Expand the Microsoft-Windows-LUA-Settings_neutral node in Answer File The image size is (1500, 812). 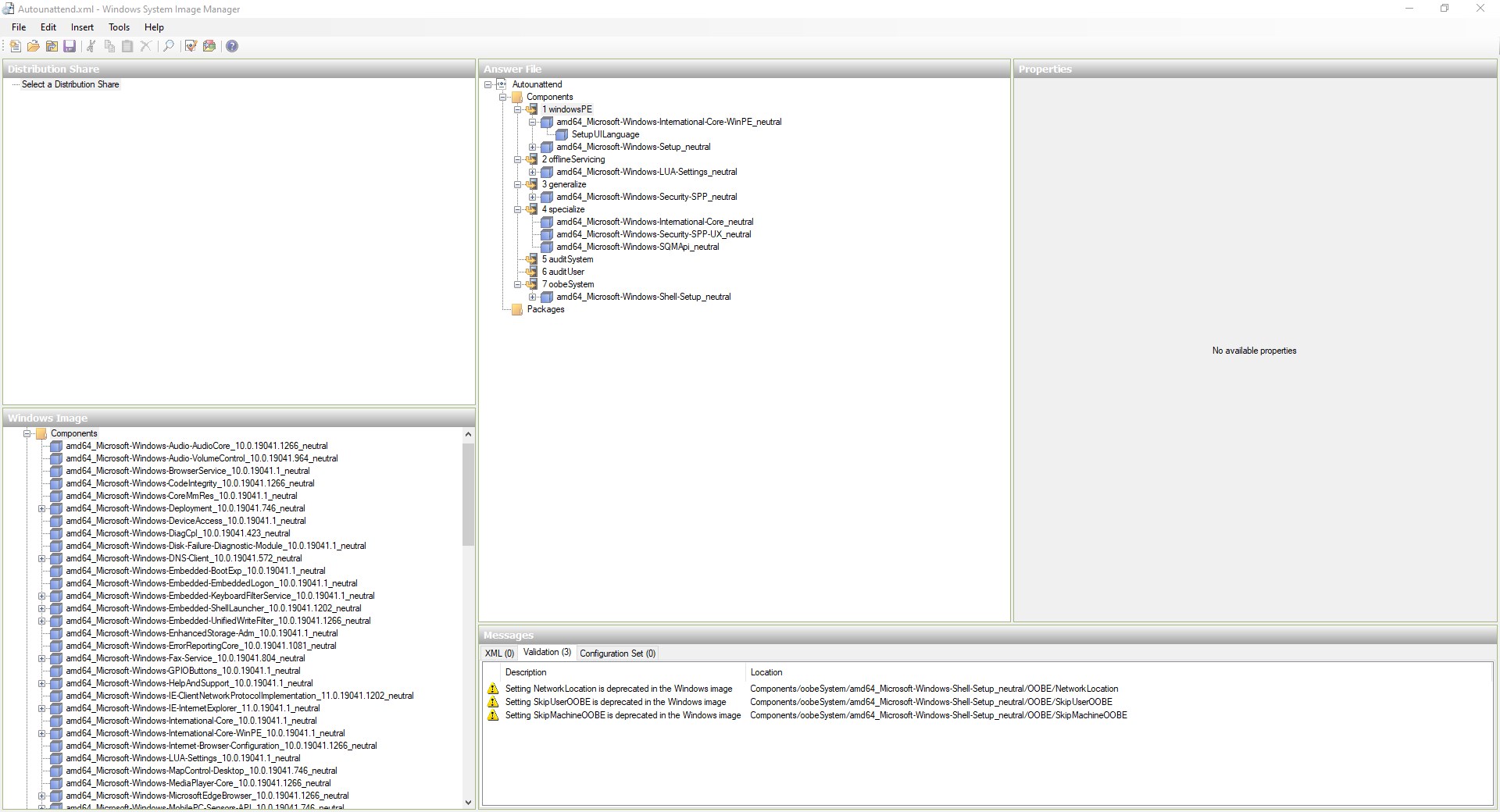[532, 172]
